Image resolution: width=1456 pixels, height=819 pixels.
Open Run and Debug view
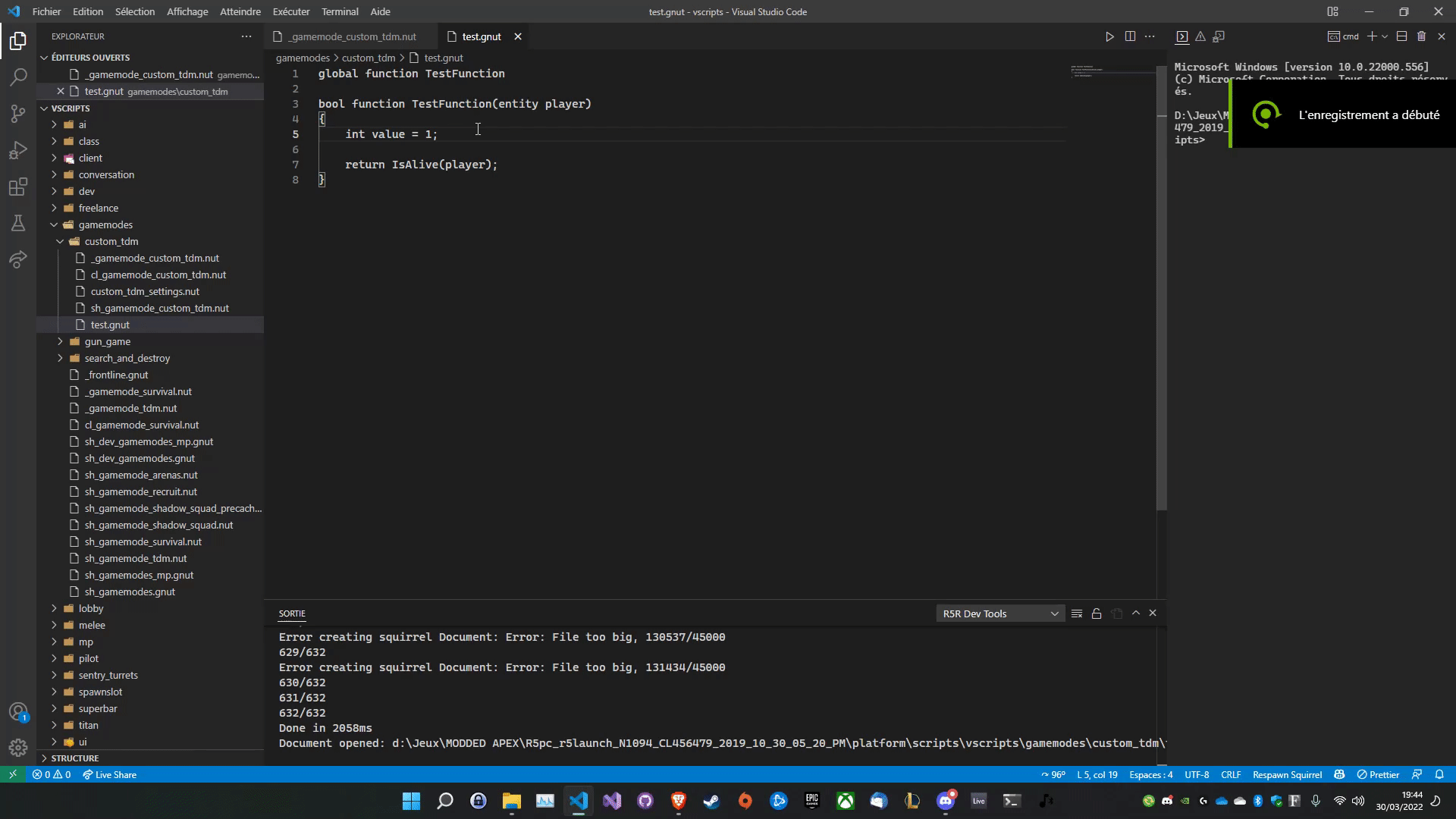click(x=18, y=150)
